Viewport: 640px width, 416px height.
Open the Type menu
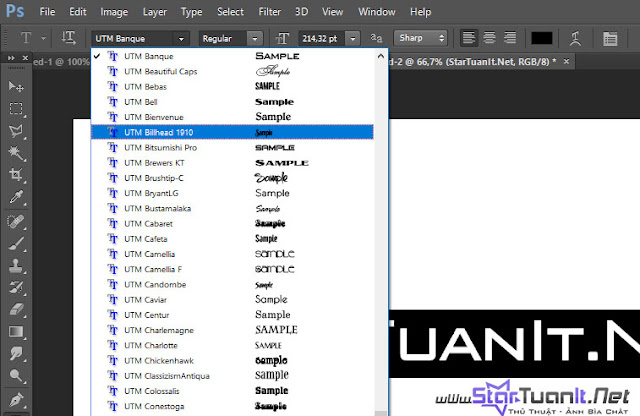(191, 12)
